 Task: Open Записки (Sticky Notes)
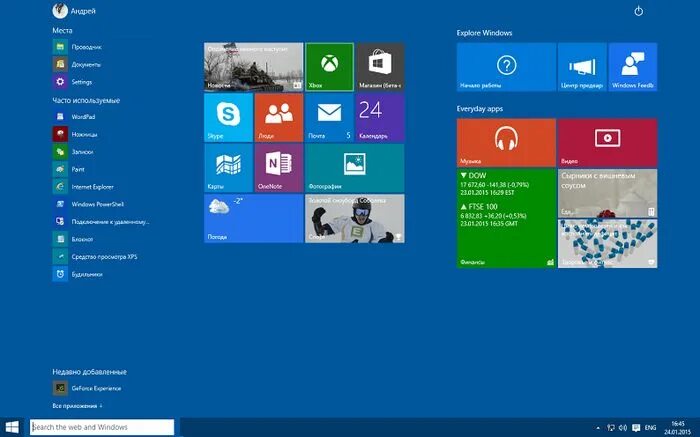[74, 152]
